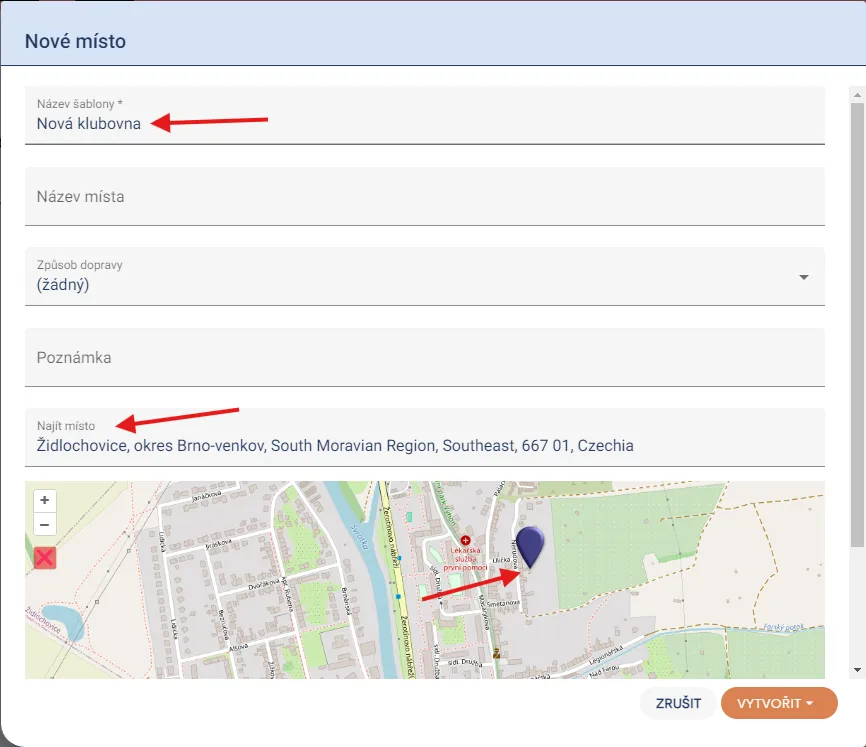Click the Nerudova street label

click(515, 554)
